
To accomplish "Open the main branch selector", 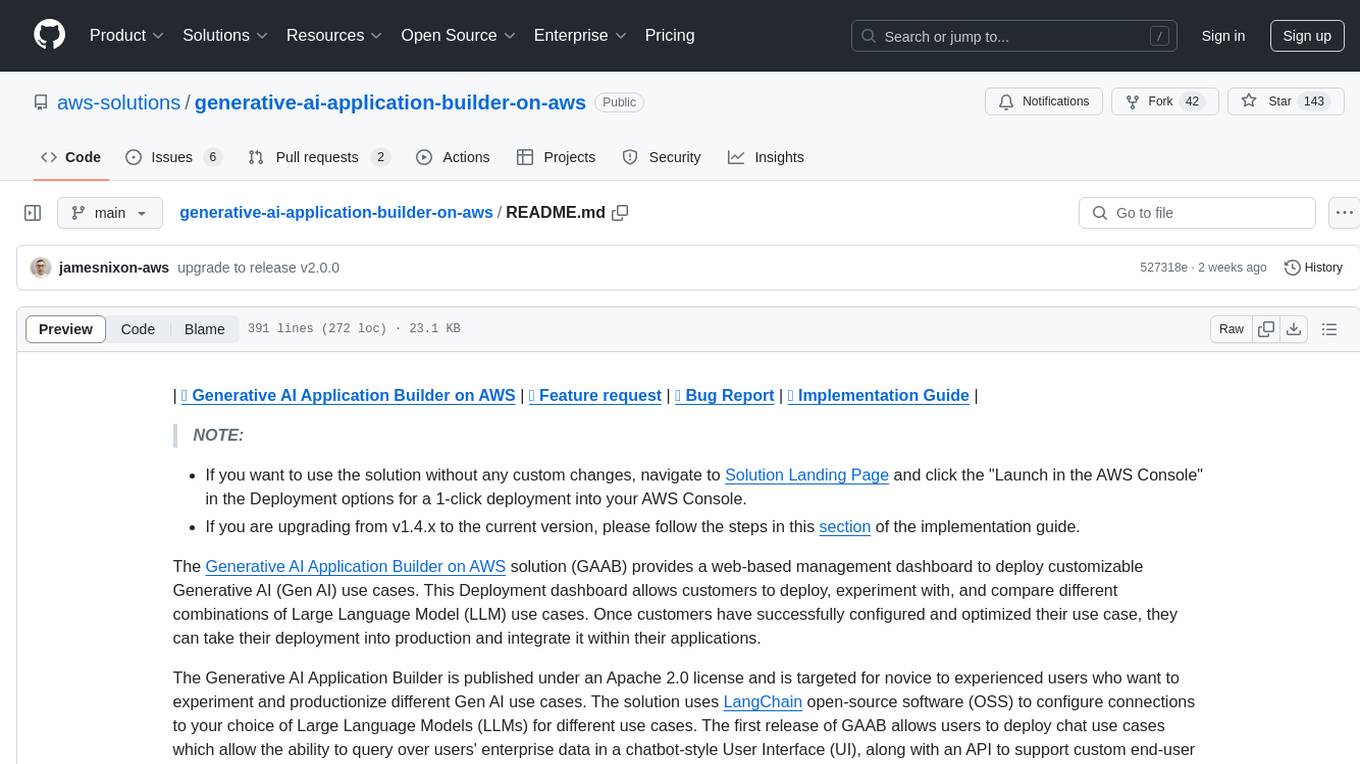I will (110, 213).
